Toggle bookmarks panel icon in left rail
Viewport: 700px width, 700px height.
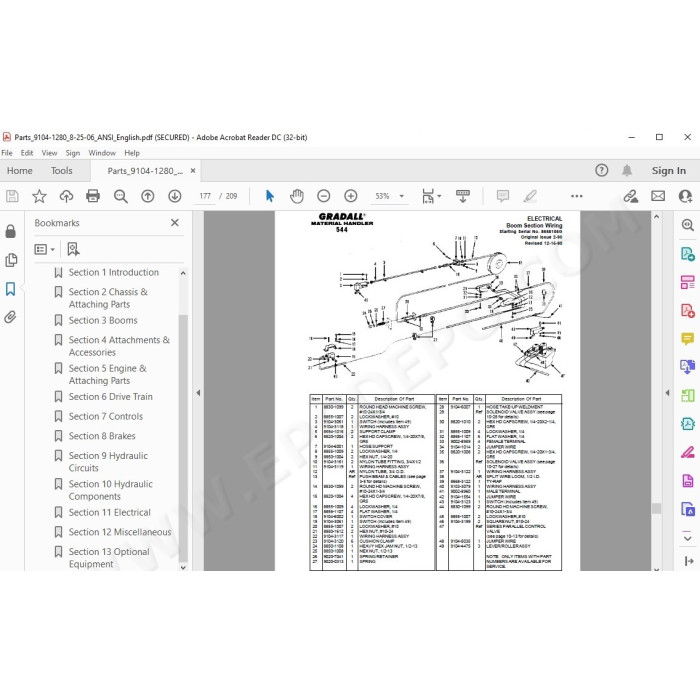pos(11,289)
